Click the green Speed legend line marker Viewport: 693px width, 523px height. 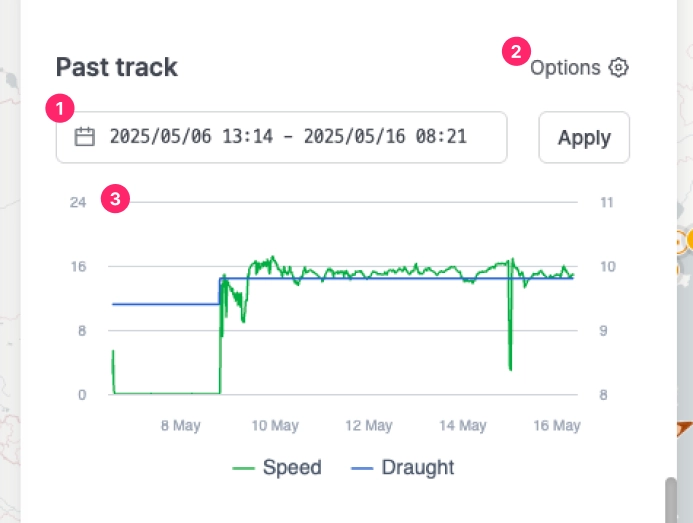244,468
